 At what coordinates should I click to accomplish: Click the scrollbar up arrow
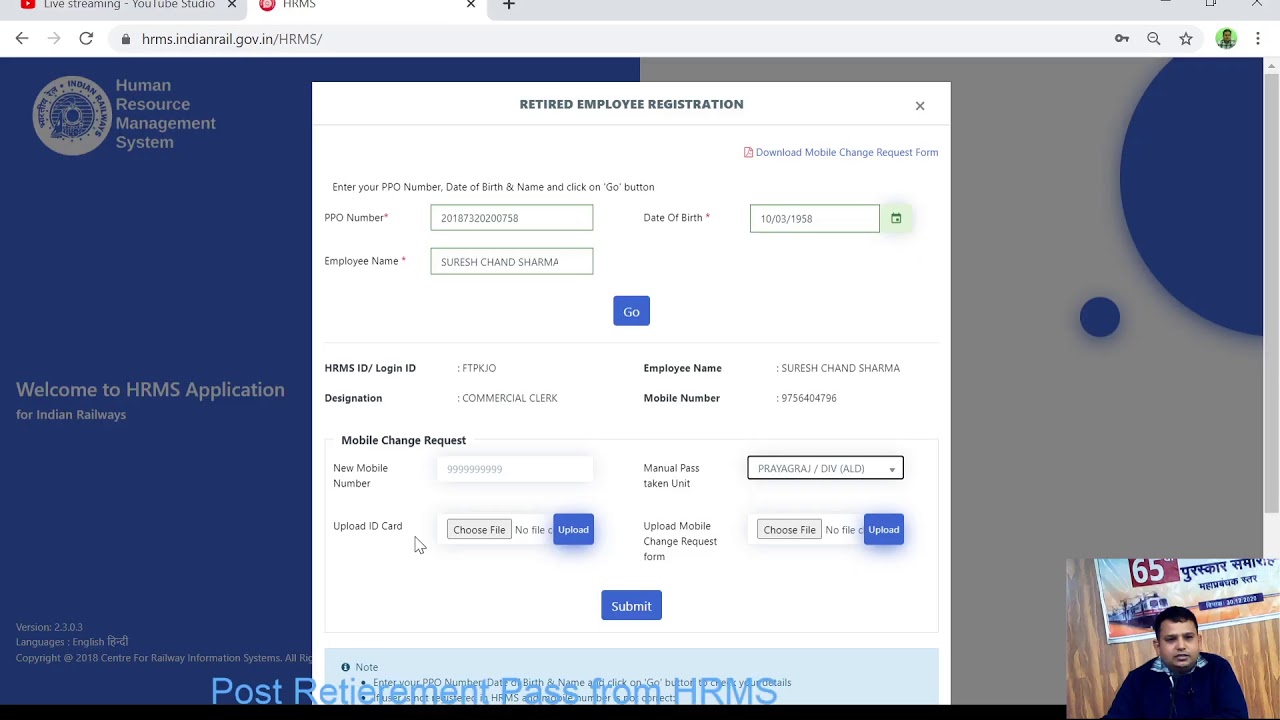(x=1272, y=66)
